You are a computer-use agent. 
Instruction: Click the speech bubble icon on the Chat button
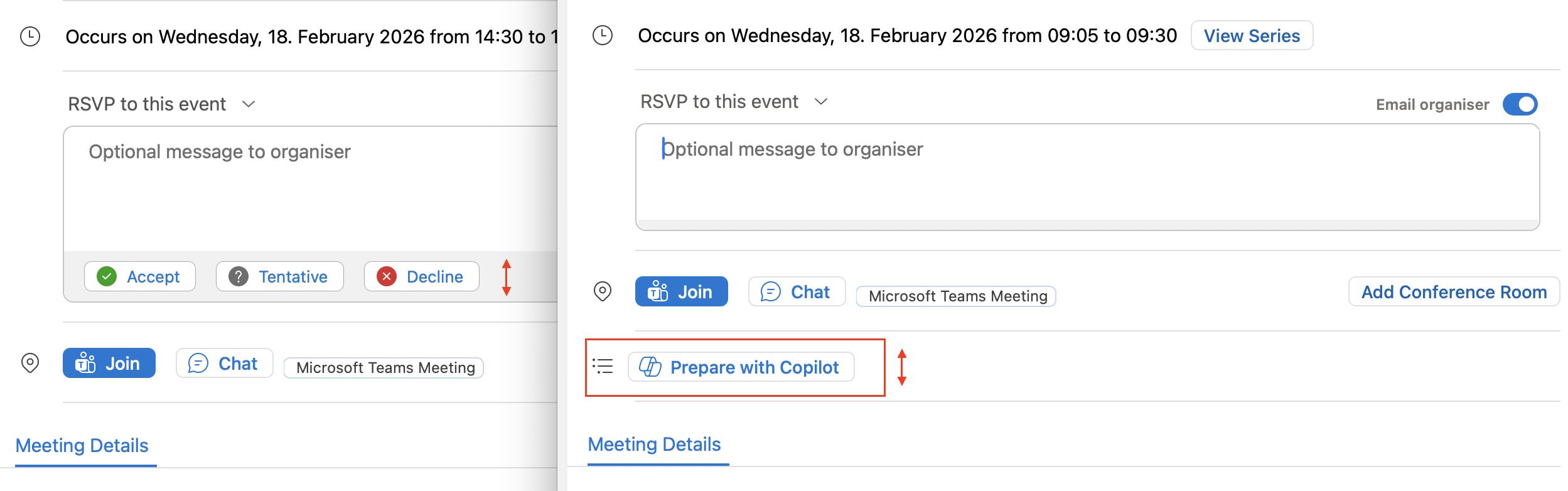point(198,363)
